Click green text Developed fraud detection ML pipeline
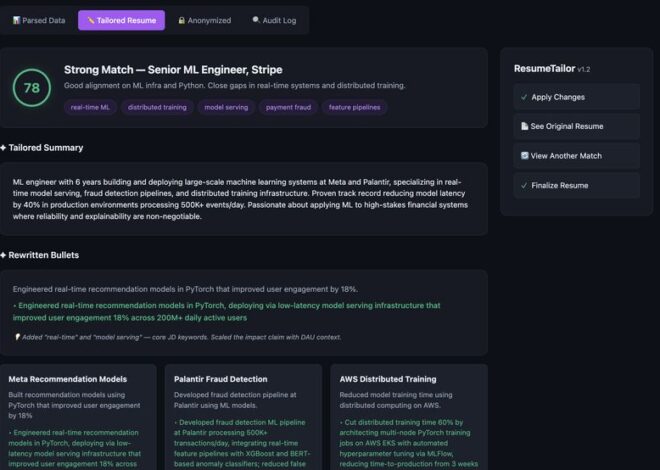The height and width of the screenshot is (470, 660). (x=242, y=443)
